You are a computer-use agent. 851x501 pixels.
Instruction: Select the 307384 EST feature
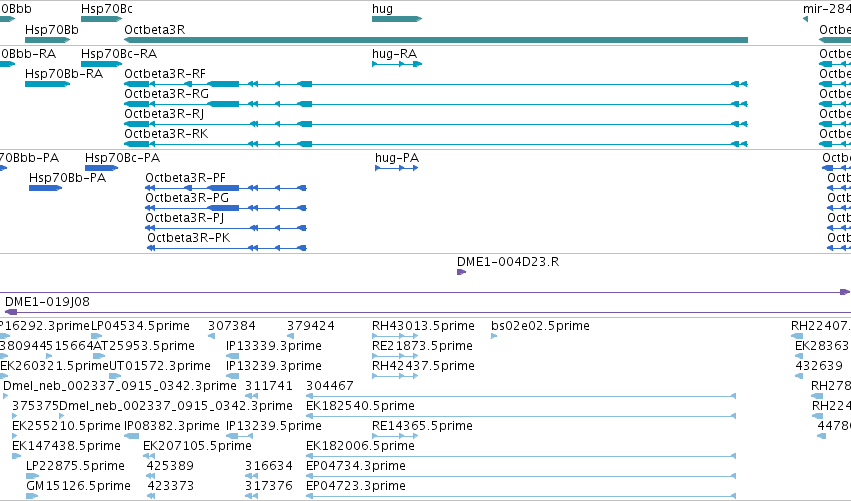[x=212, y=336]
